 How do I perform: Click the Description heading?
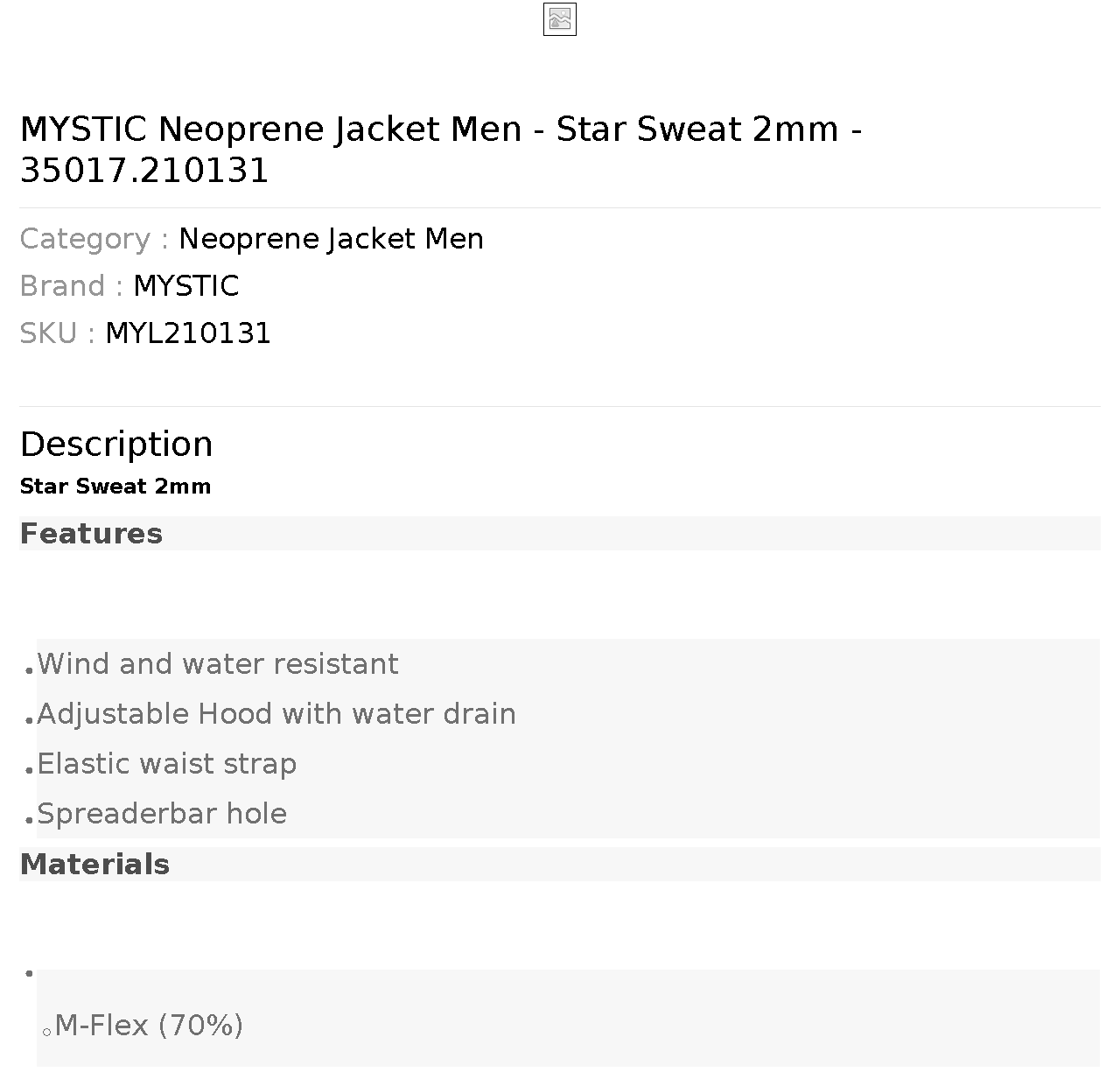[116, 444]
